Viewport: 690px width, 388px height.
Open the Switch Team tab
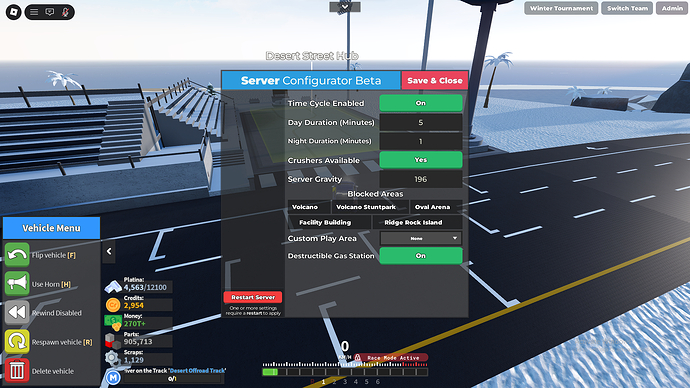pyautogui.click(x=627, y=8)
